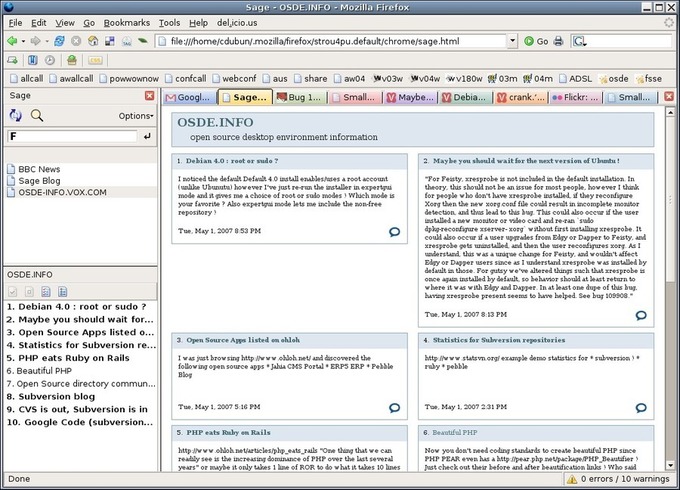Click the Print icon beside Go
Image resolution: width=680 pixels, height=490 pixels.
[x=559, y=41]
